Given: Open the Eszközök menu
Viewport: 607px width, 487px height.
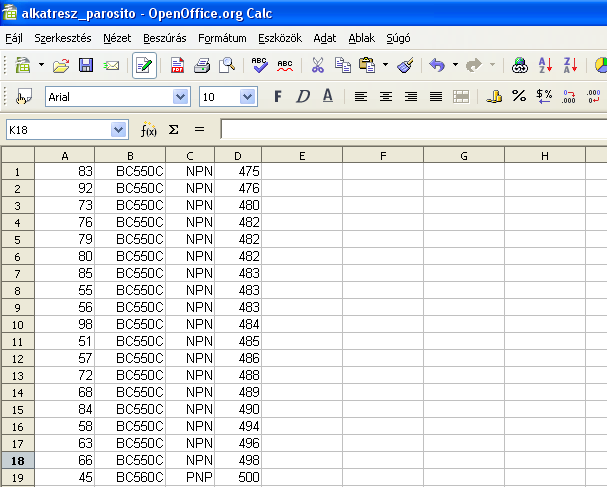Looking at the screenshot, I should point(280,38).
